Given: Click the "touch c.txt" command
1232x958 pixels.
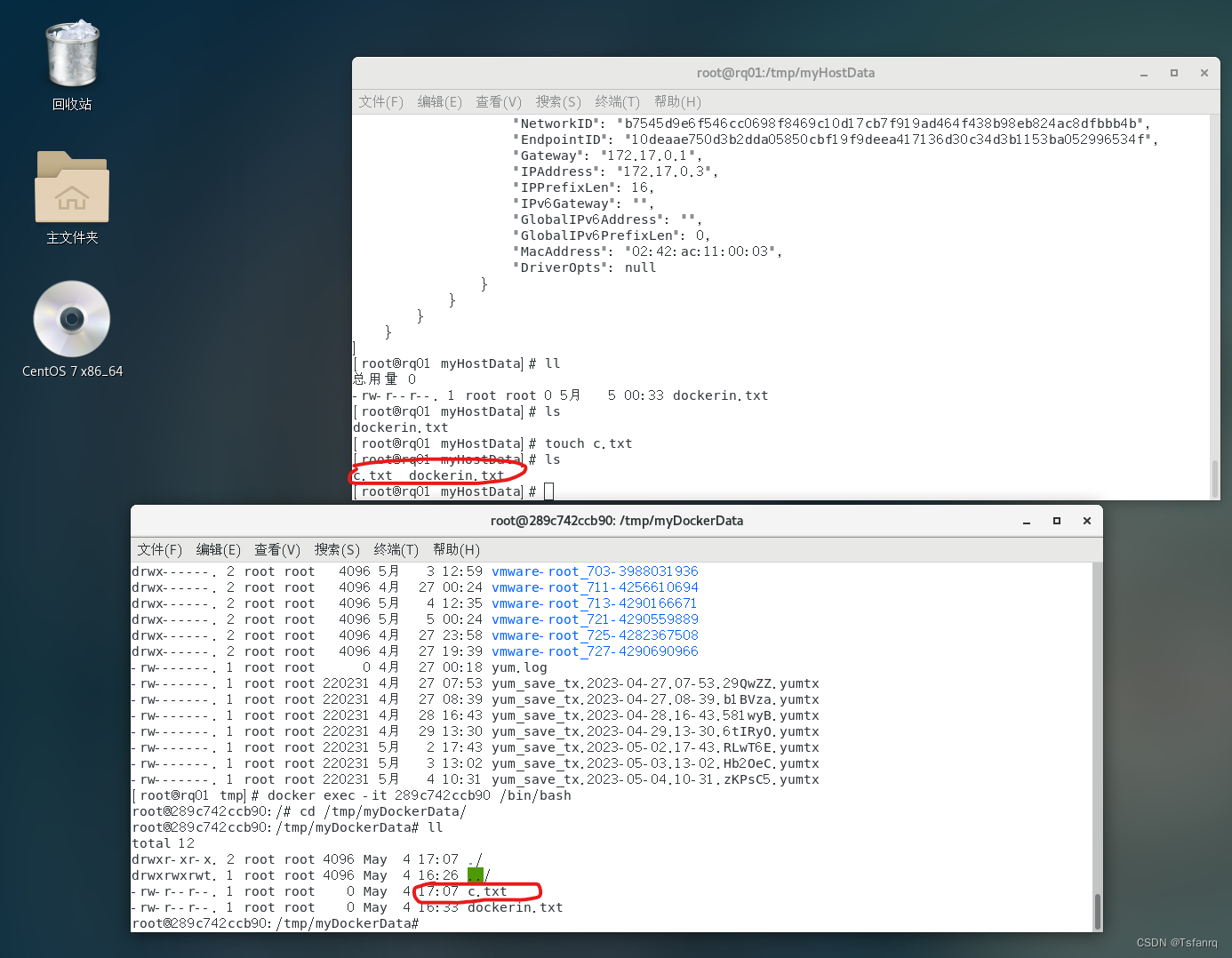Looking at the screenshot, I should (x=588, y=443).
